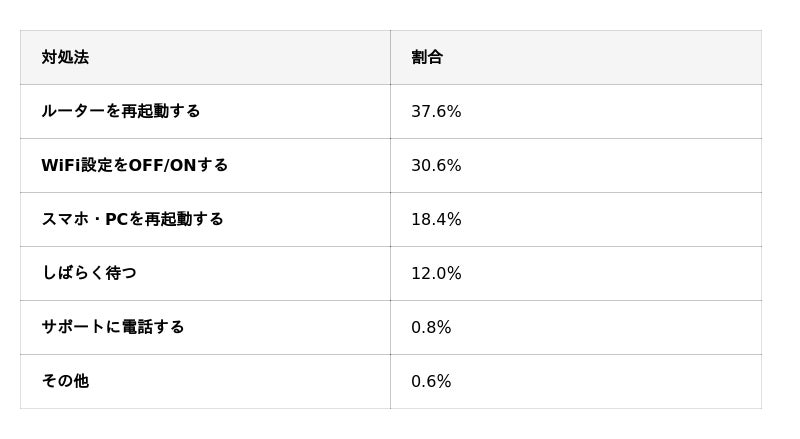Image resolution: width=800 pixels, height=439 pixels.
Task: Click the 0.6% percentage value
Action: click(431, 382)
